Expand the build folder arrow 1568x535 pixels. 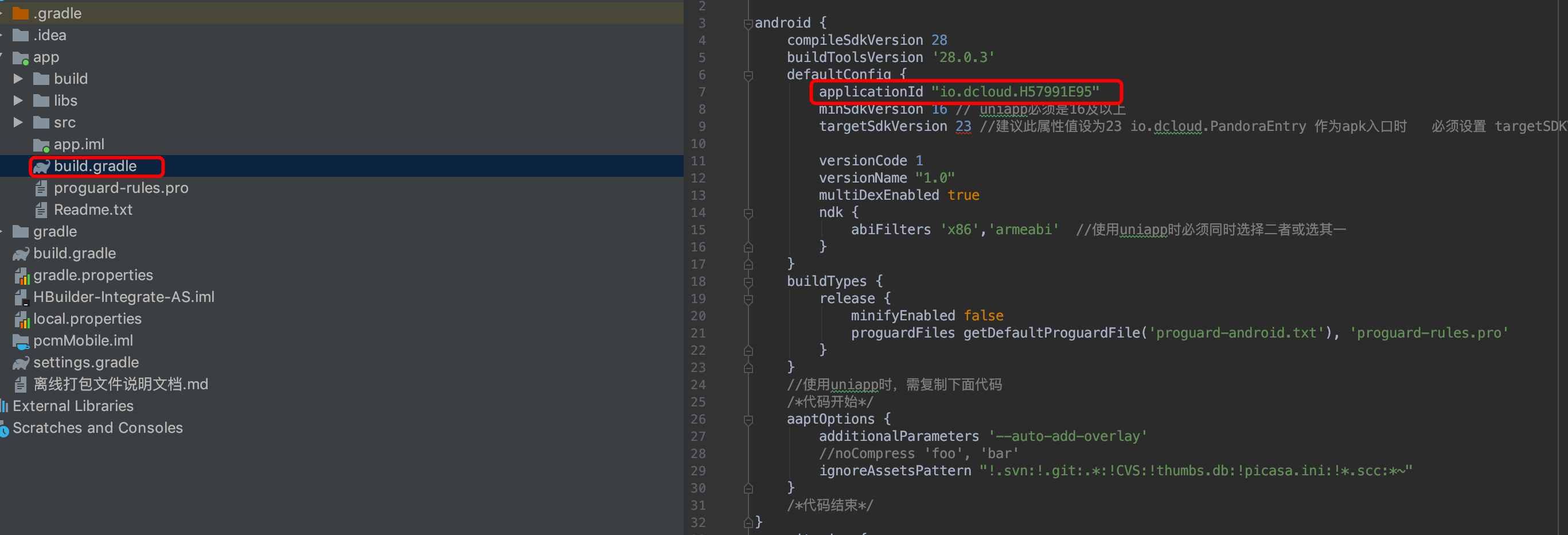click(18, 79)
